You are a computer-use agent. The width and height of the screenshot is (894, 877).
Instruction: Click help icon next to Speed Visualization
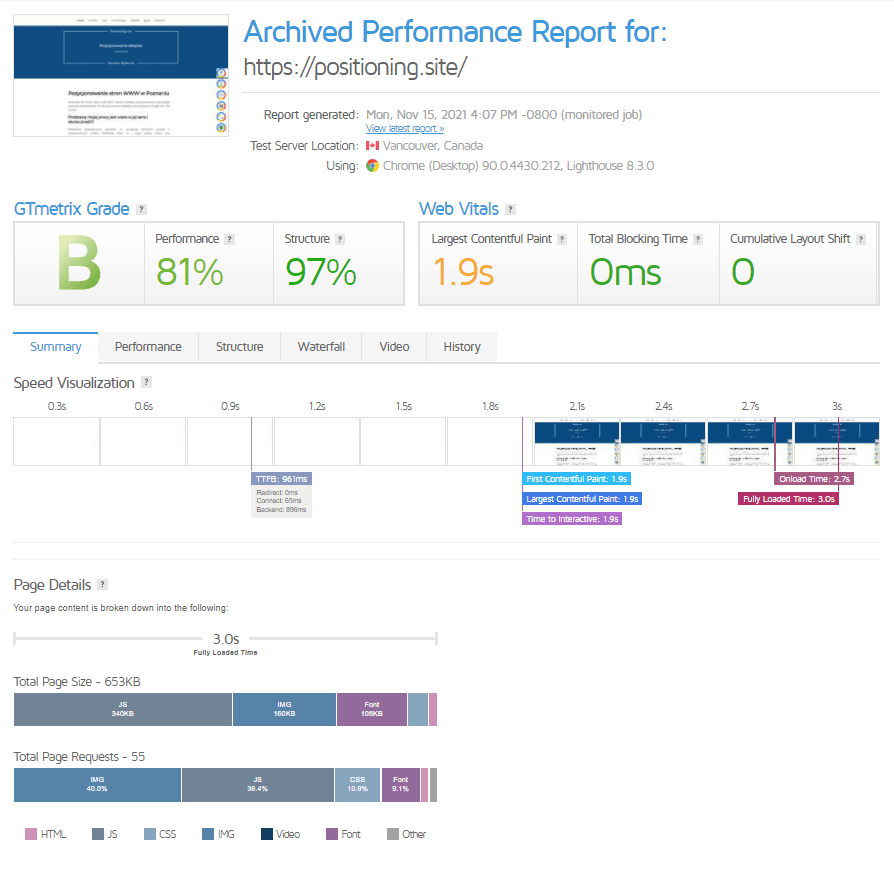pyautogui.click(x=146, y=383)
